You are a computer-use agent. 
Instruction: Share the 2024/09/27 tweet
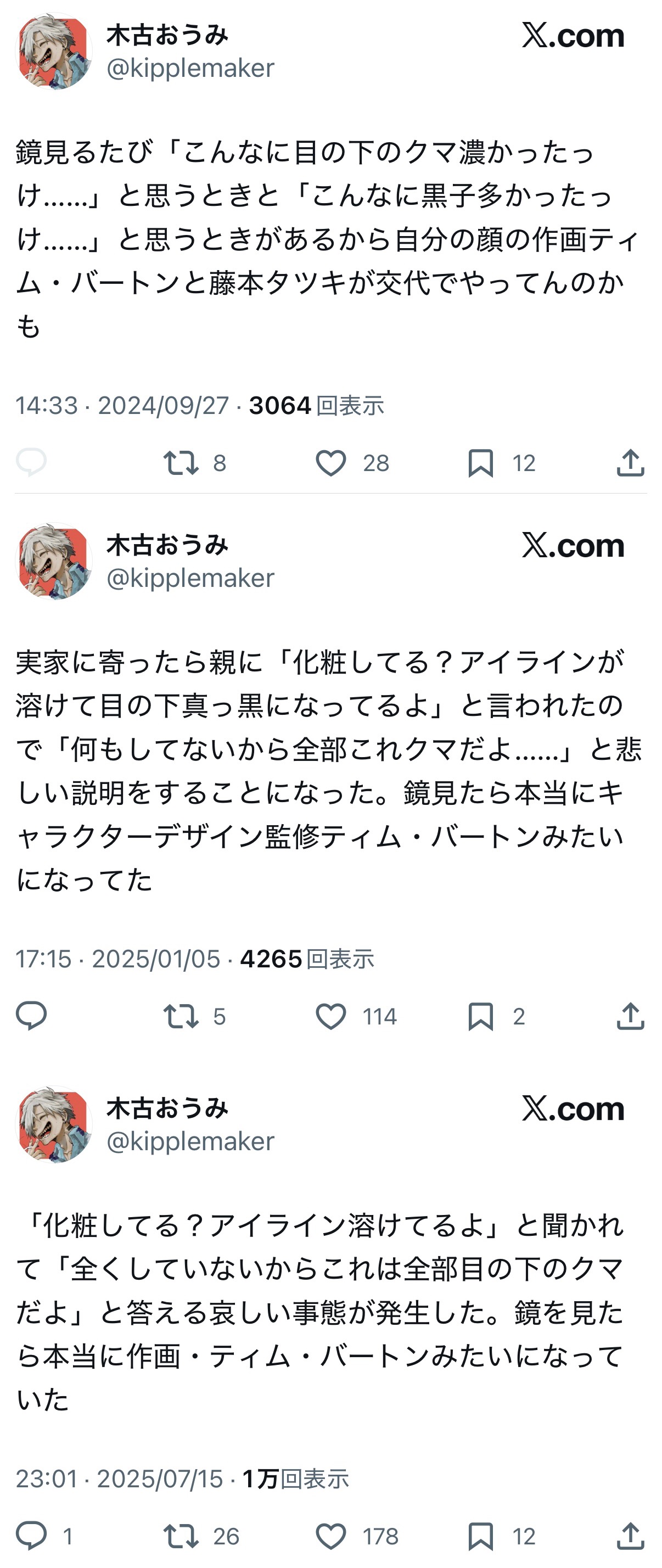pos(630,463)
